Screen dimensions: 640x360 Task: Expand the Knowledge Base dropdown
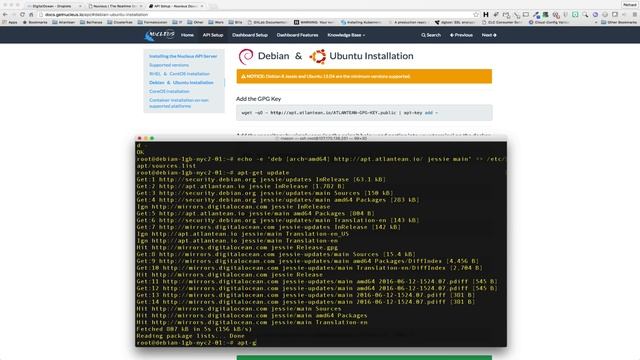tap(346, 35)
